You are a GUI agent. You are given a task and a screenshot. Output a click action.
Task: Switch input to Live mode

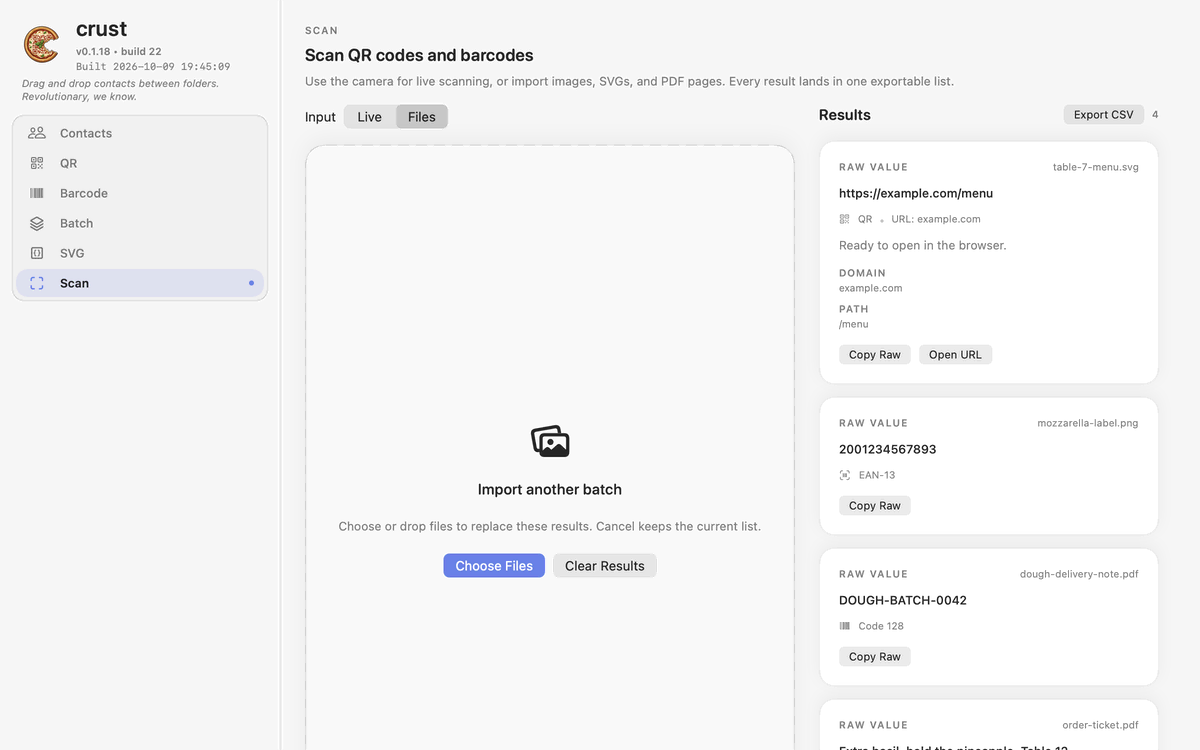(370, 117)
